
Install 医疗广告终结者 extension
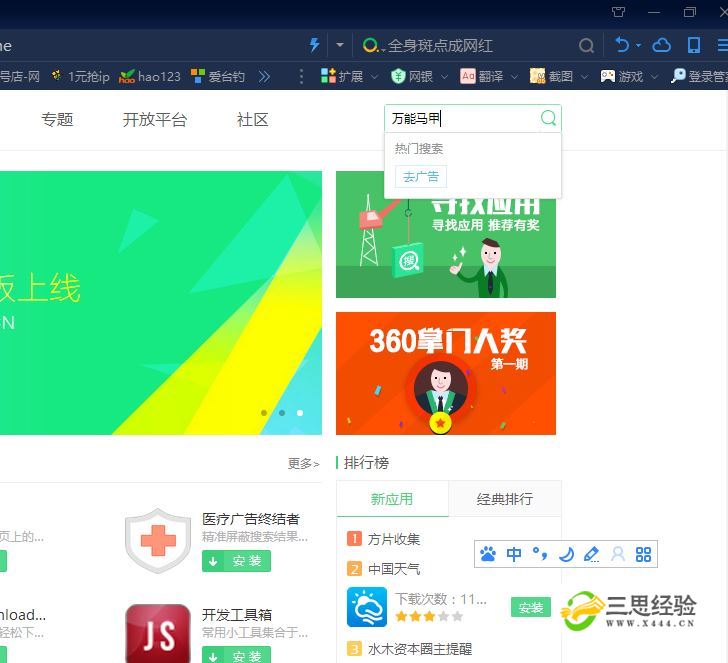[236, 561]
